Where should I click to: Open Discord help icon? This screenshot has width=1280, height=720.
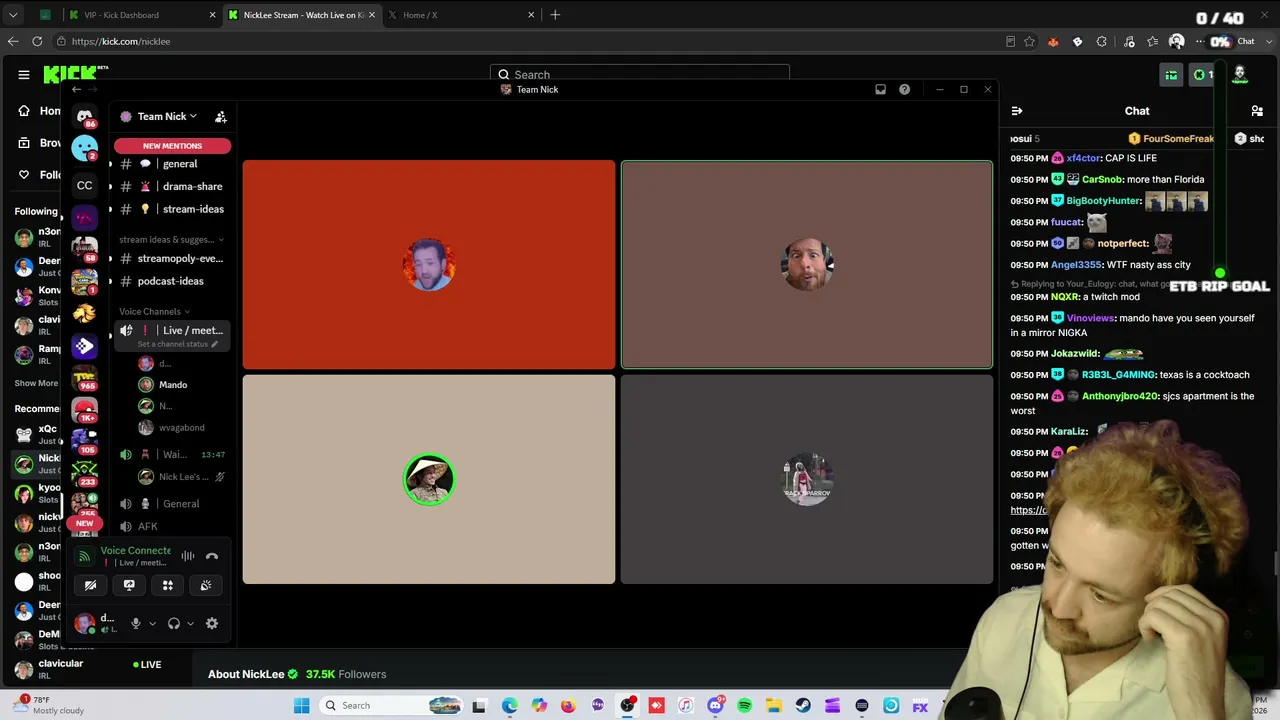click(x=904, y=89)
